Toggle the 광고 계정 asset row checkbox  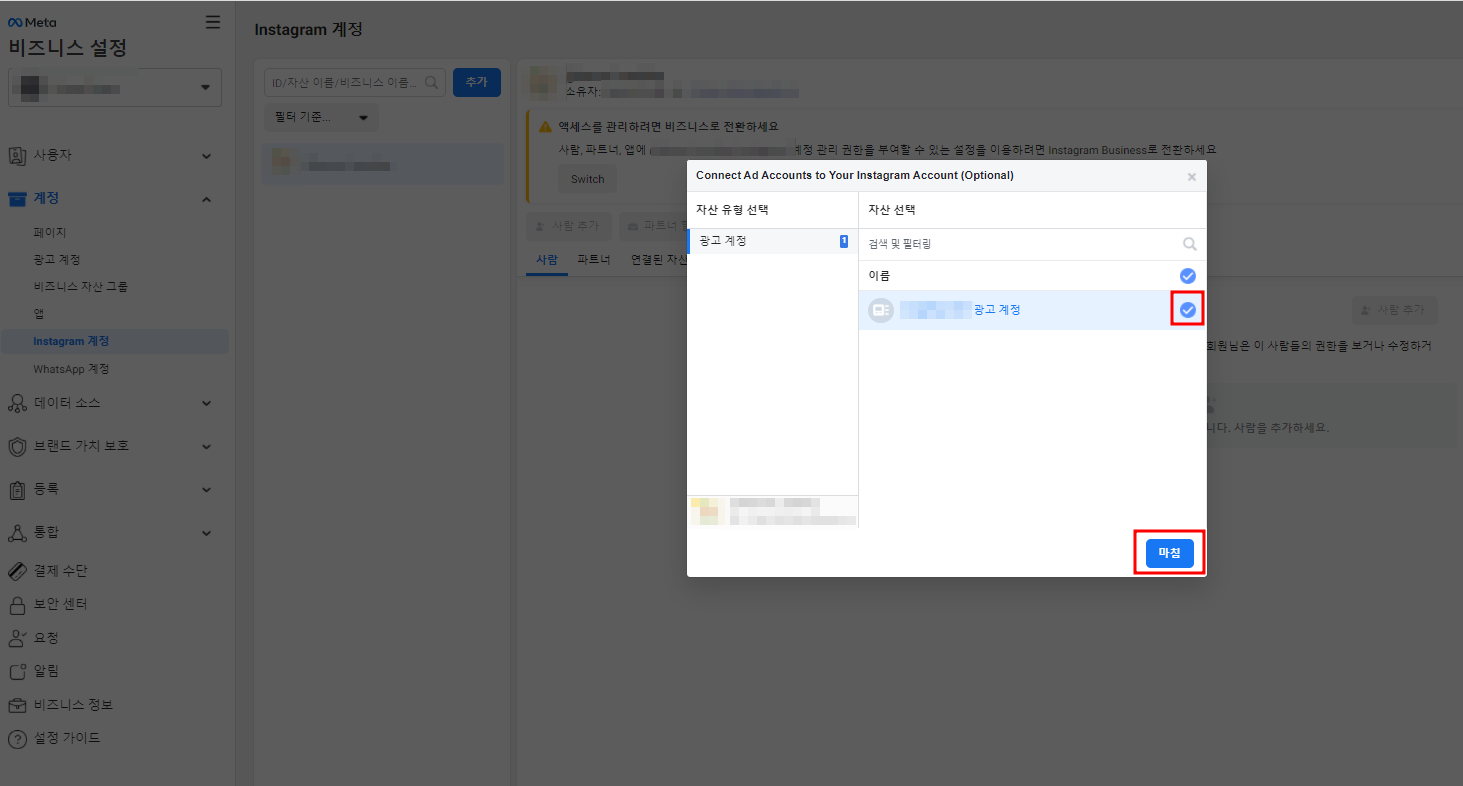[1187, 310]
